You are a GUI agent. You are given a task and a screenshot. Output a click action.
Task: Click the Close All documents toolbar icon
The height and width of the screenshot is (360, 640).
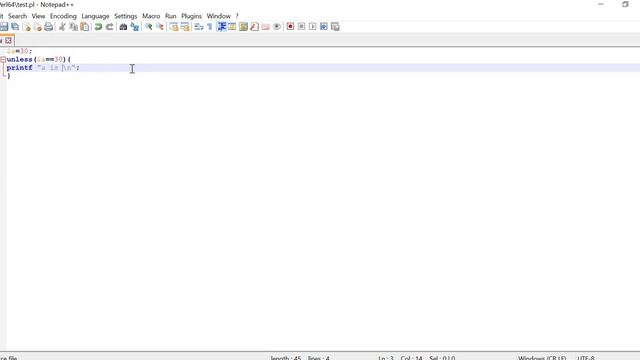tap(38, 27)
